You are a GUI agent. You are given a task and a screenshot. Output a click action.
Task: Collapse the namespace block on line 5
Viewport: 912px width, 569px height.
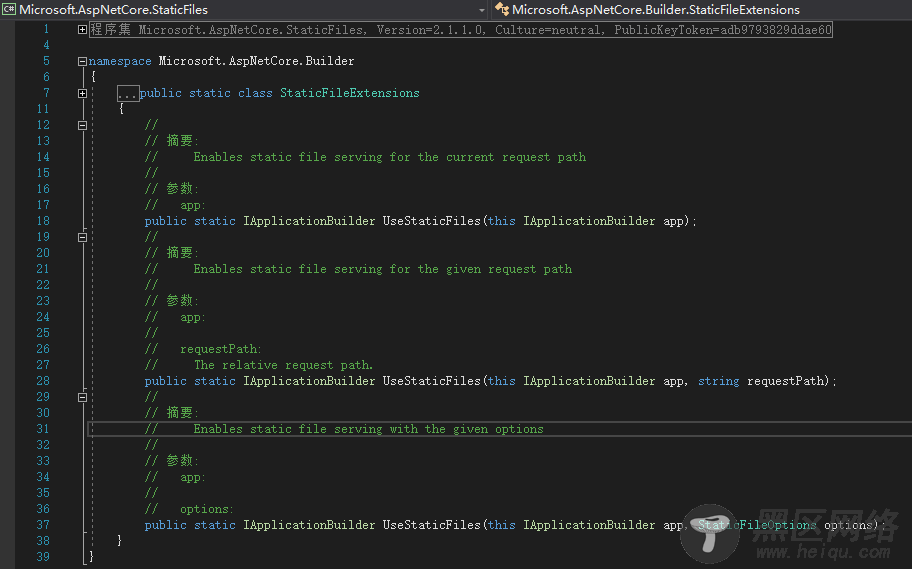tap(83, 61)
